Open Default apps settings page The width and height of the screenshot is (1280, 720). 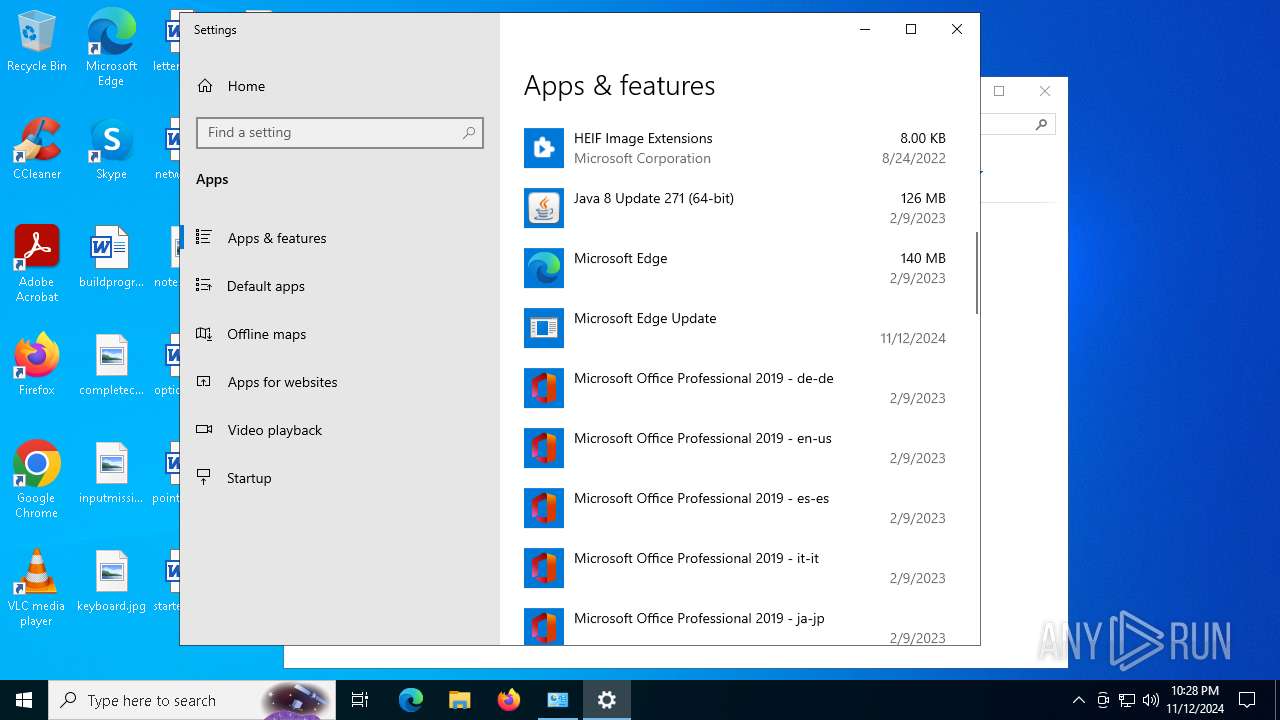(x=340, y=286)
